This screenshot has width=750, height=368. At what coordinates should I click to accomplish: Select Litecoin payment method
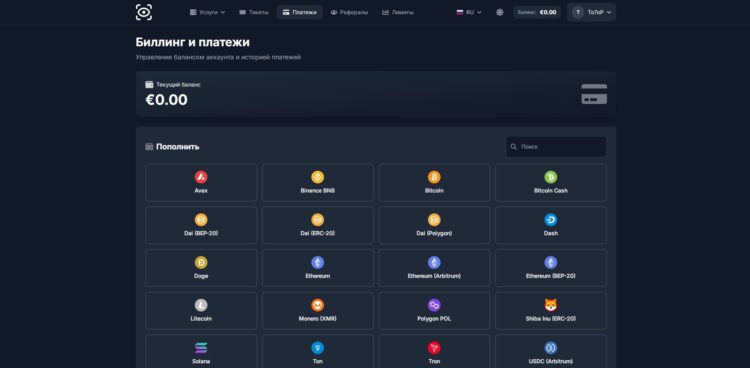click(x=201, y=311)
